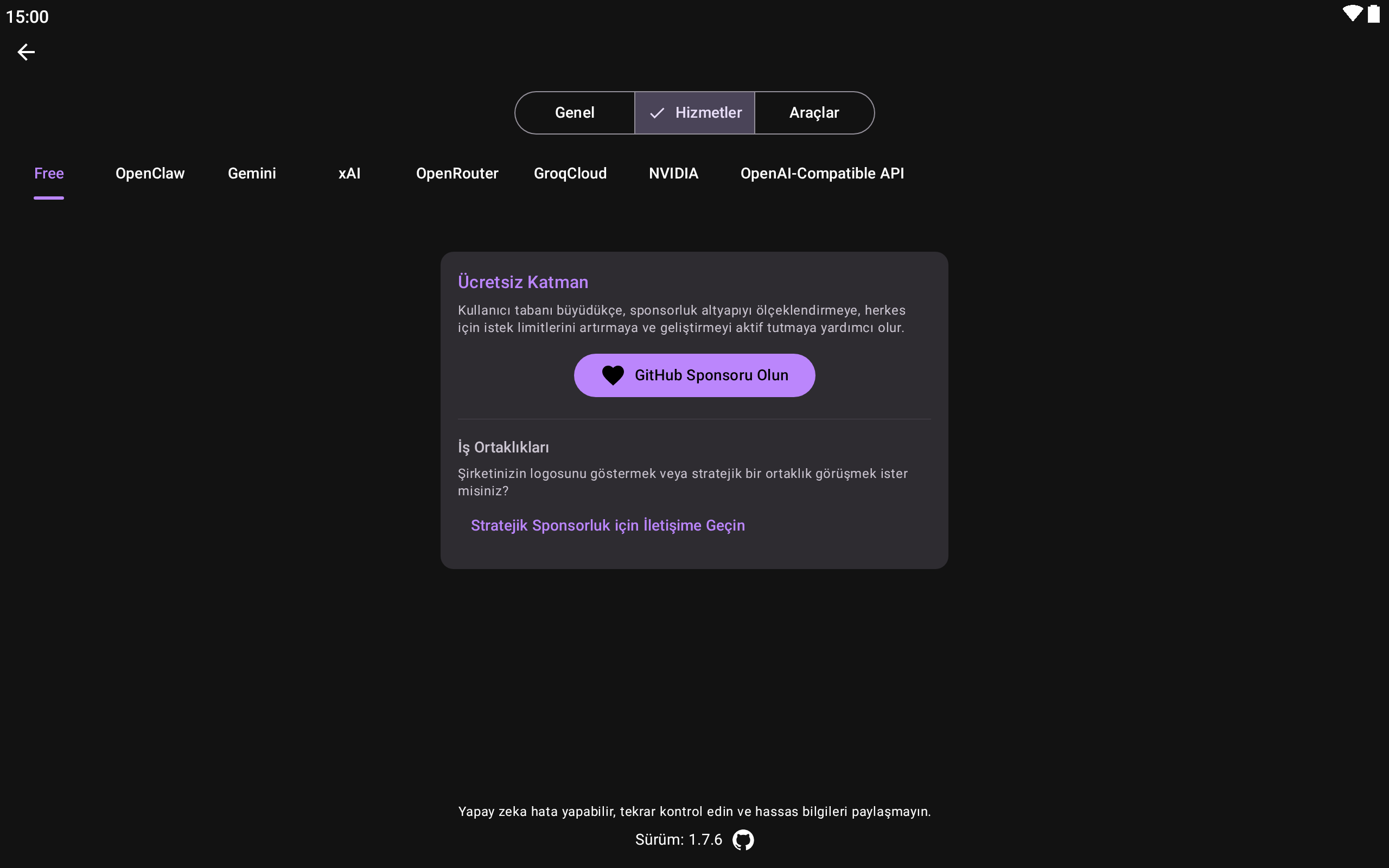This screenshot has width=1389, height=868.
Task: Open the Free services tab
Action: point(49,174)
